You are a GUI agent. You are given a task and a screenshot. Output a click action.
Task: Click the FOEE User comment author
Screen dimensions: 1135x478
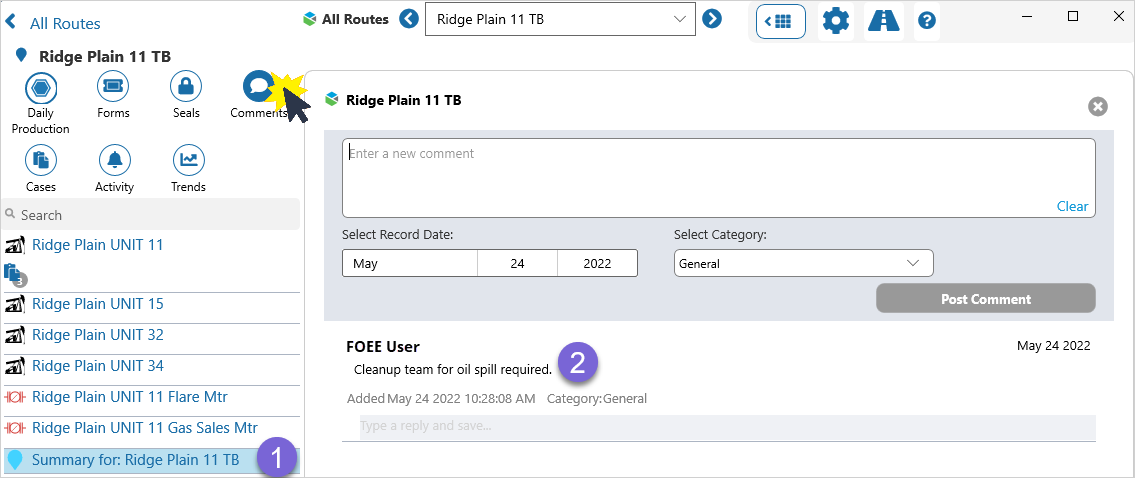click(383, 347)
